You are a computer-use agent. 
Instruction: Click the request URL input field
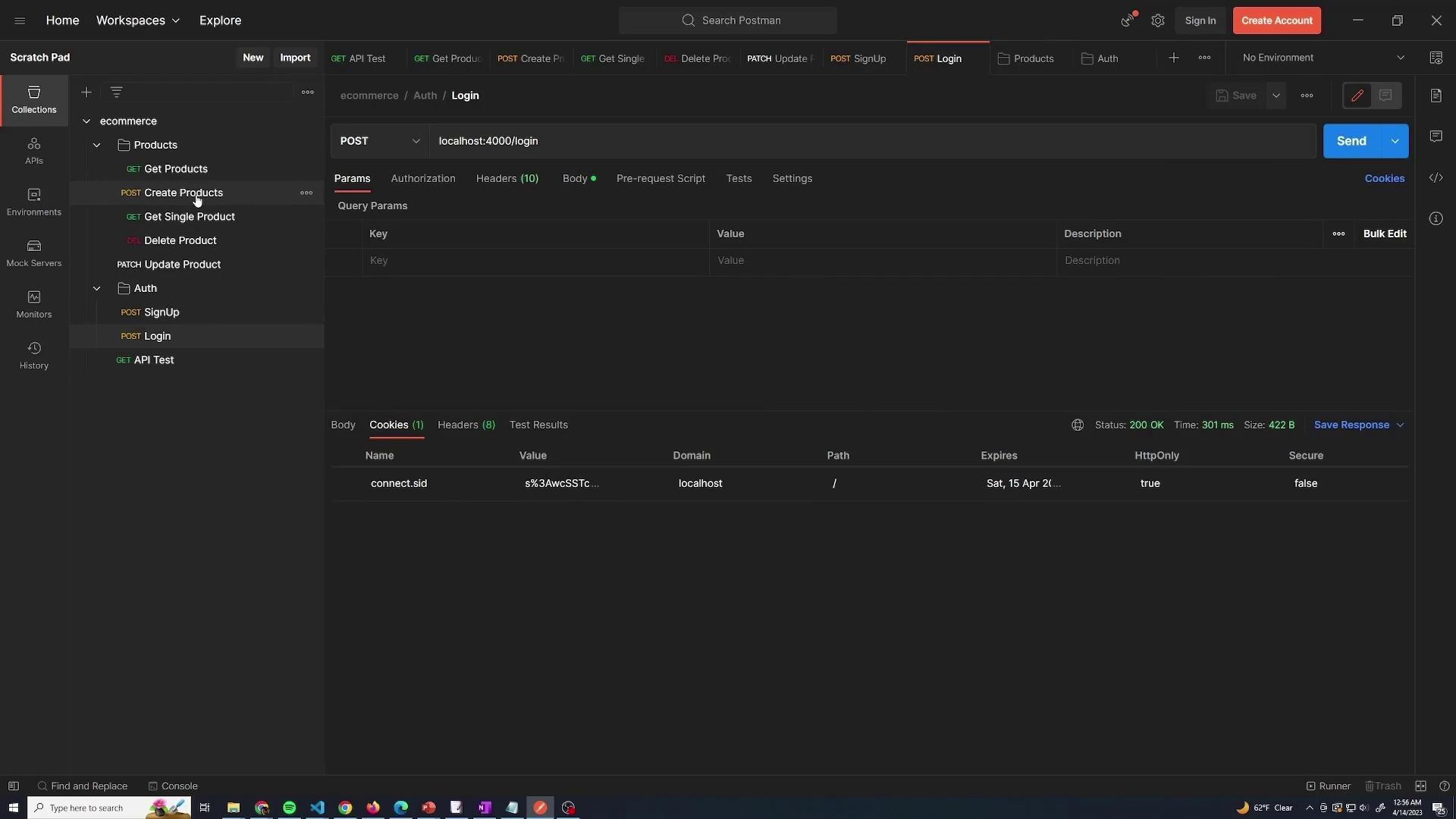[872, 141]
